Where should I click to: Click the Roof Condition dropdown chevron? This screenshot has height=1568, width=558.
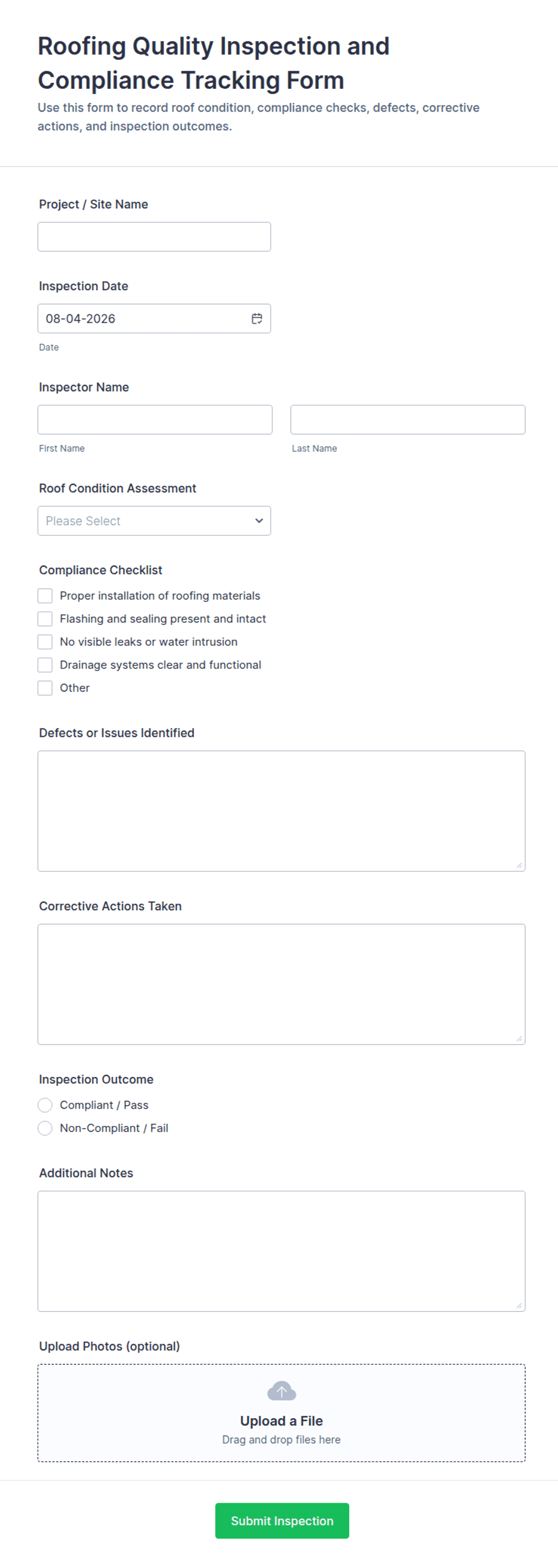click(259, 521)
